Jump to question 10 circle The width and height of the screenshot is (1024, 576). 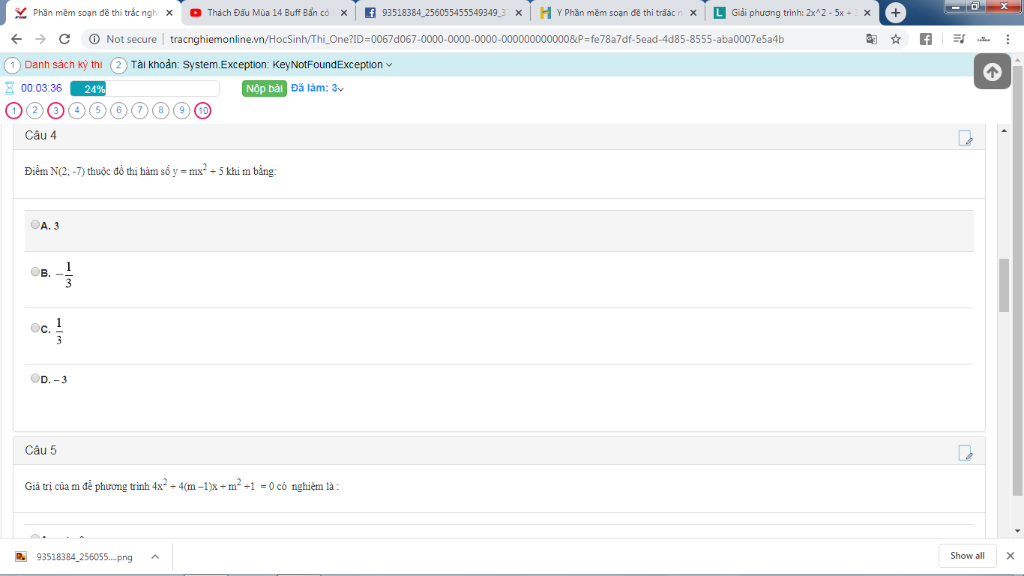coord(202,110)
